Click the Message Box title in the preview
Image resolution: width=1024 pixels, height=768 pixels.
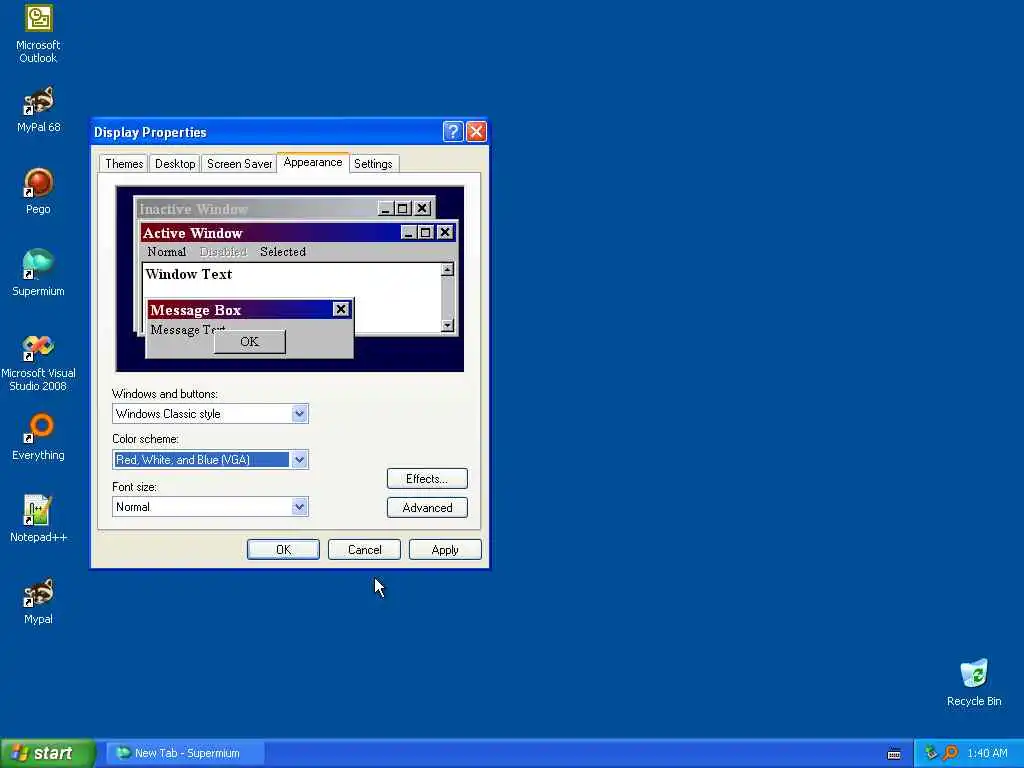(196, 310)
